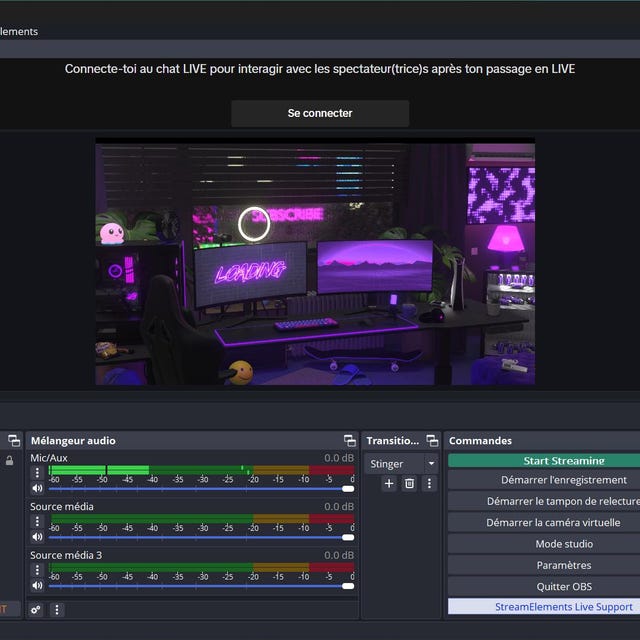The image size is (640, 640).
Task: Toggle the lock icon in sources panel
Action: pyautogui.click(x=9, y=461)
